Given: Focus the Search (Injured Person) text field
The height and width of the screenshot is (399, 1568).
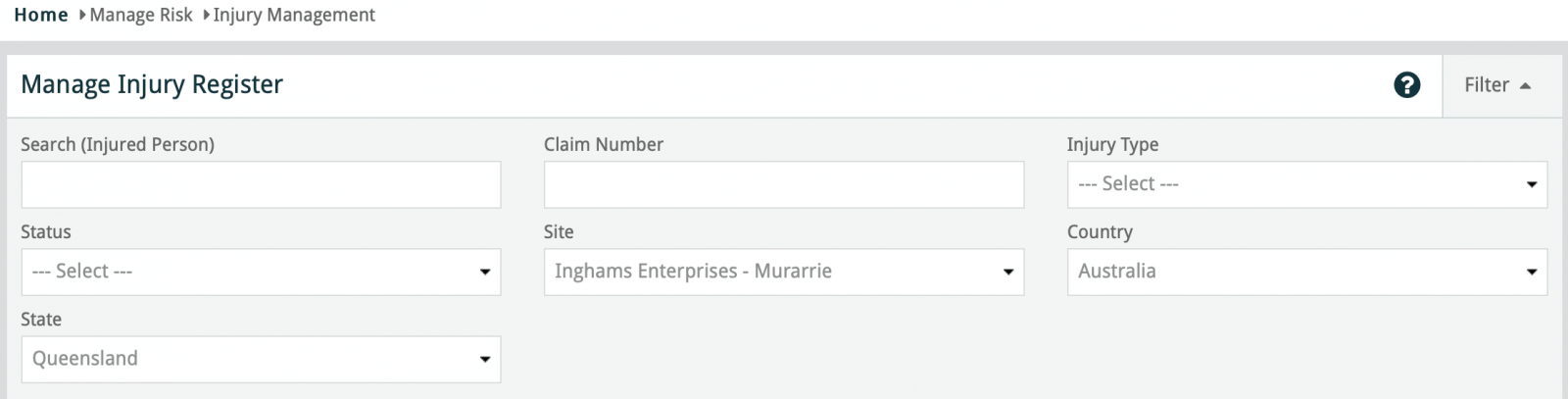Looking at the screenshot, I should point(261,184).
